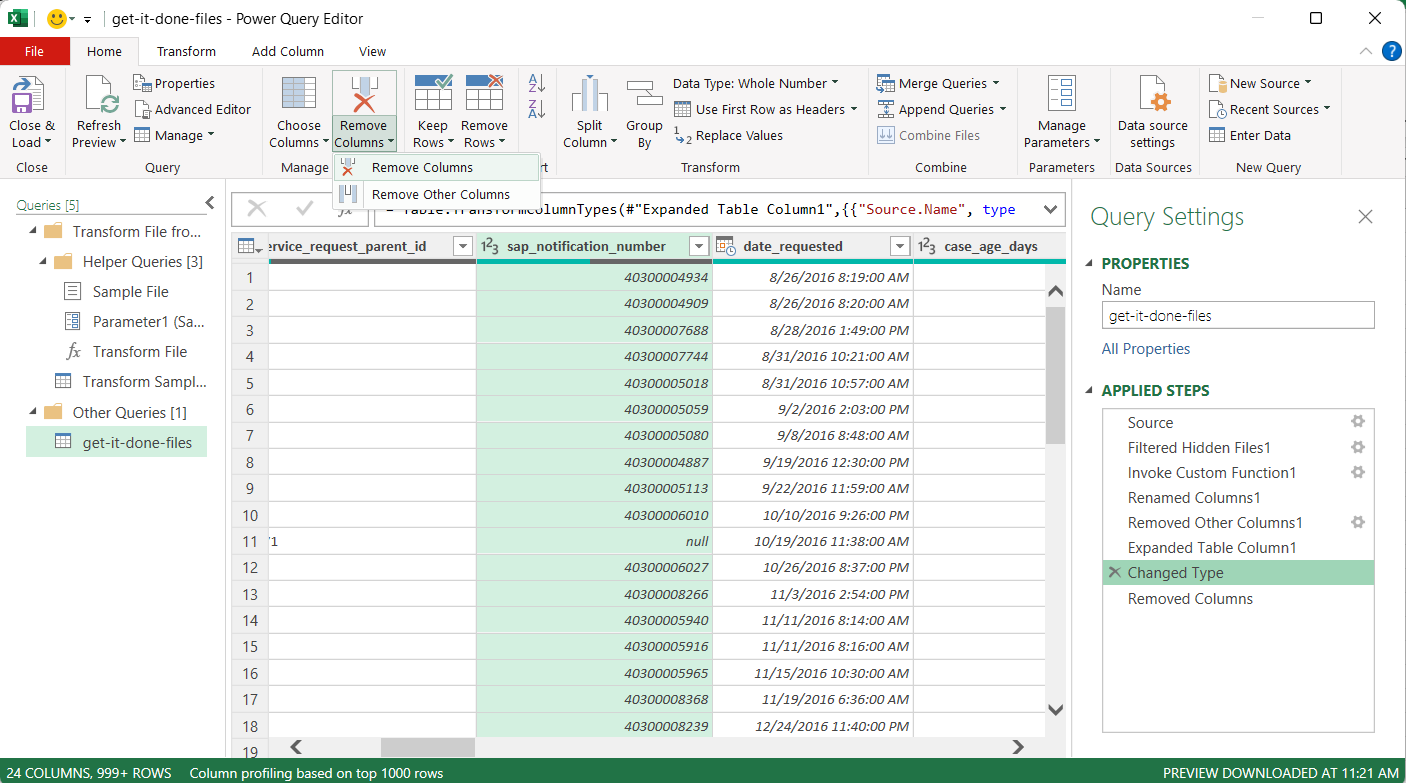Image resolution: width=1406 pixels, height=783 pixels.
Task: Click the query Name input field
Action: click(1238, 315)
